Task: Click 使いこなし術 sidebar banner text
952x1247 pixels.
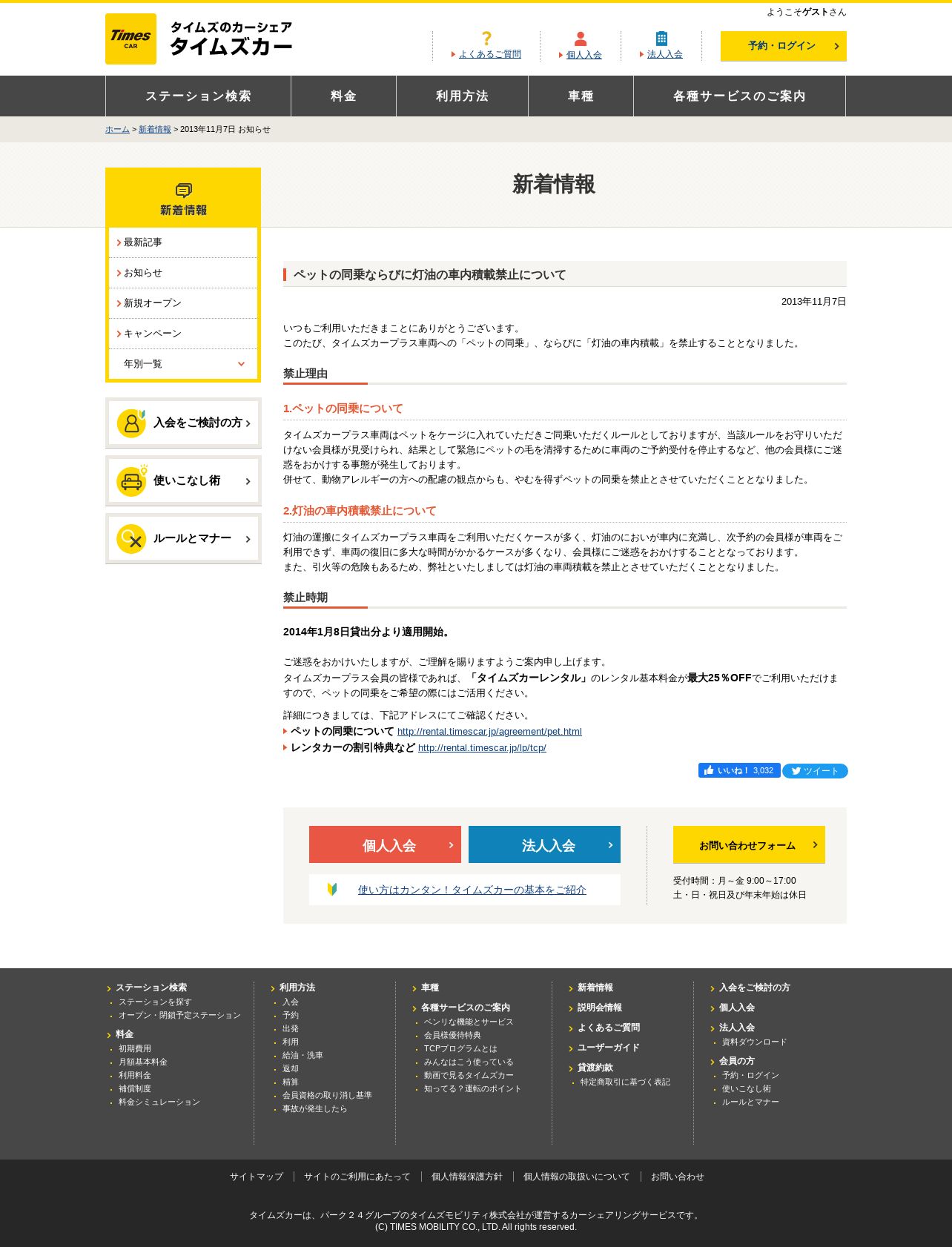Action: click(x=187, y=480)
